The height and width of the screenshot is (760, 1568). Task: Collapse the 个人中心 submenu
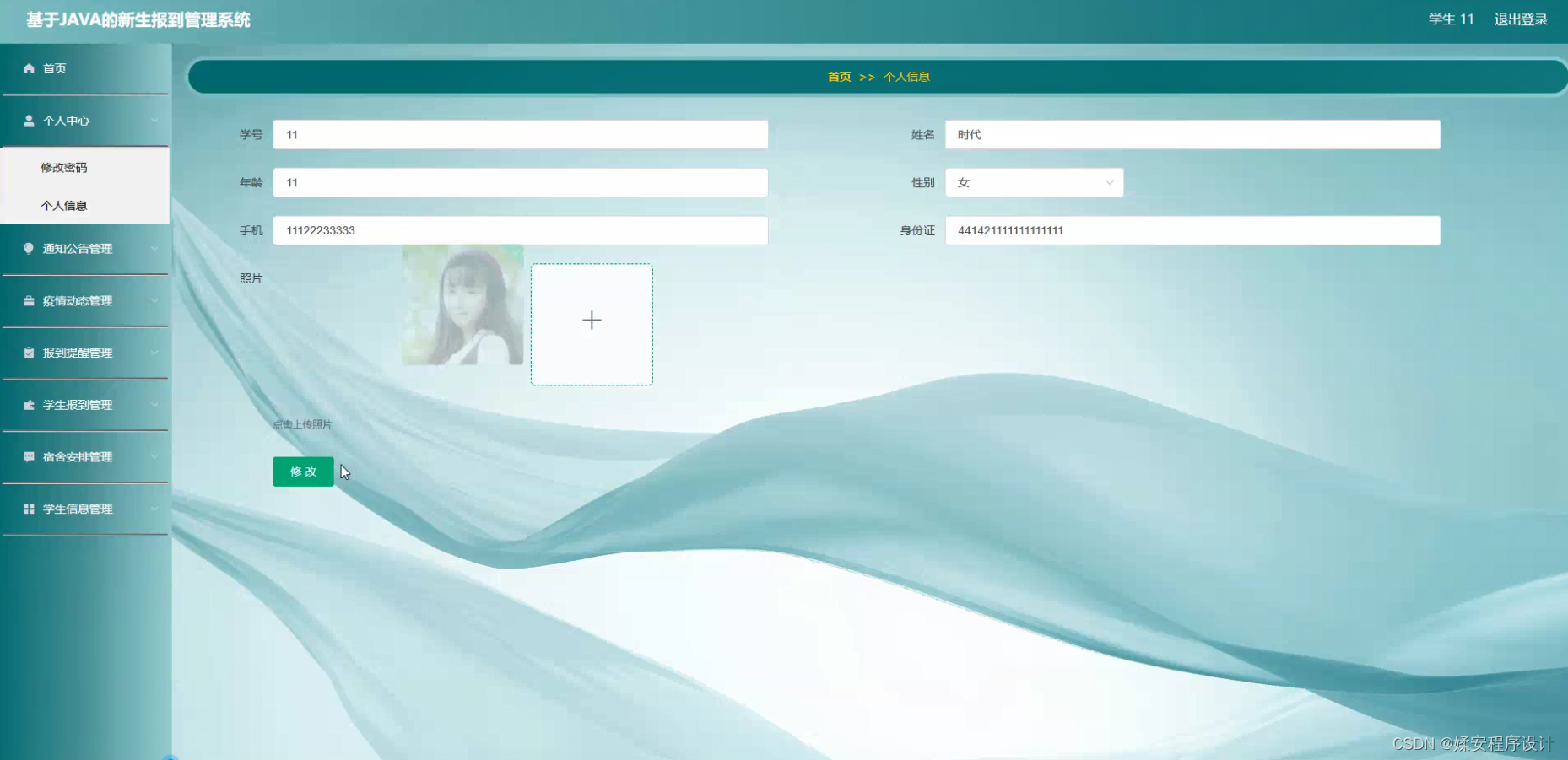coord(84,120)
